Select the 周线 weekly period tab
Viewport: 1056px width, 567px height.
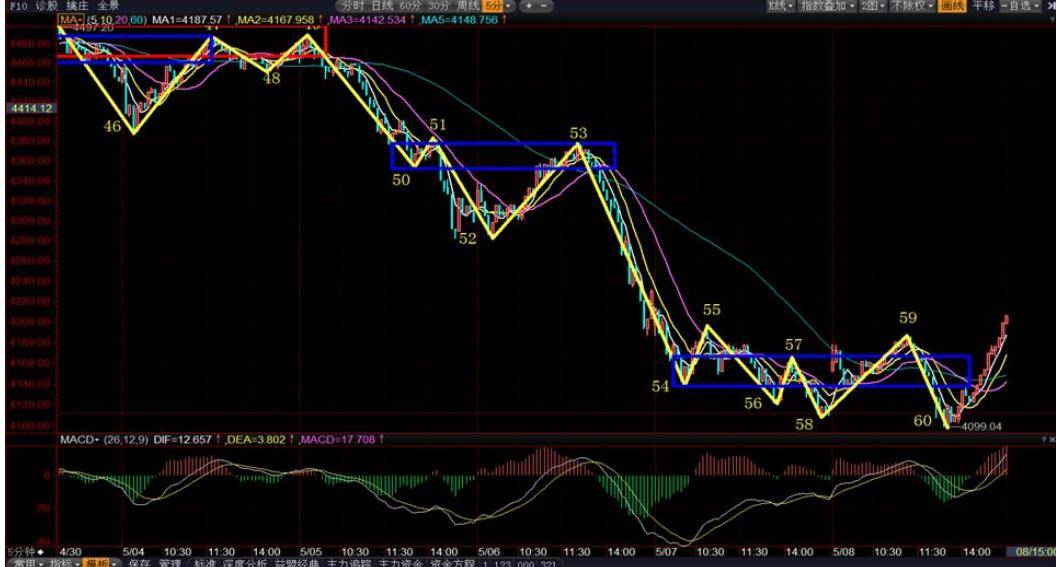click(469, 6)
